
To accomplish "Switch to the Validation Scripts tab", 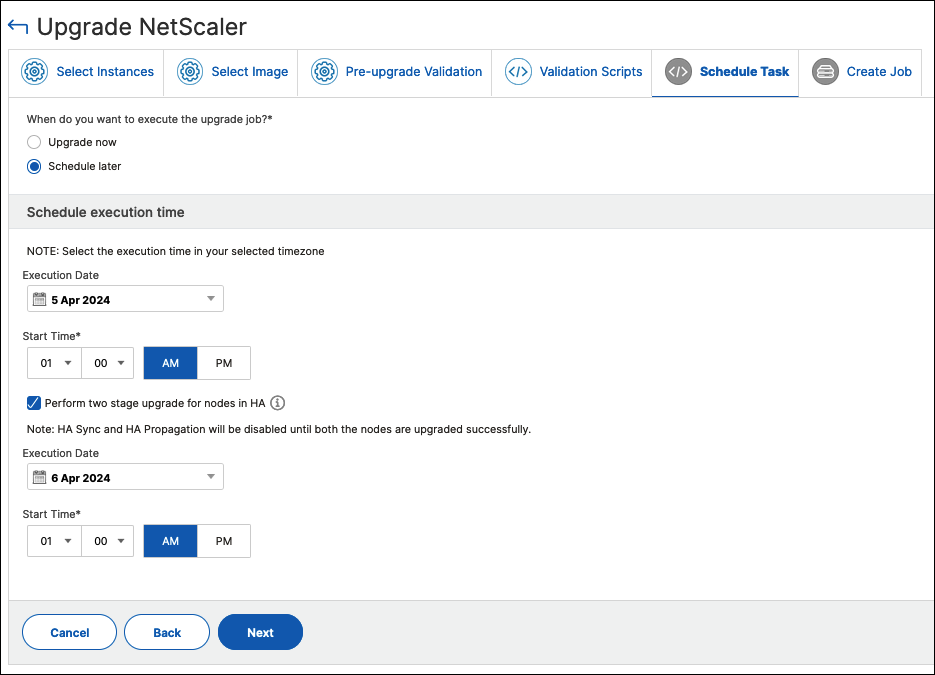I will coord(572,72).
